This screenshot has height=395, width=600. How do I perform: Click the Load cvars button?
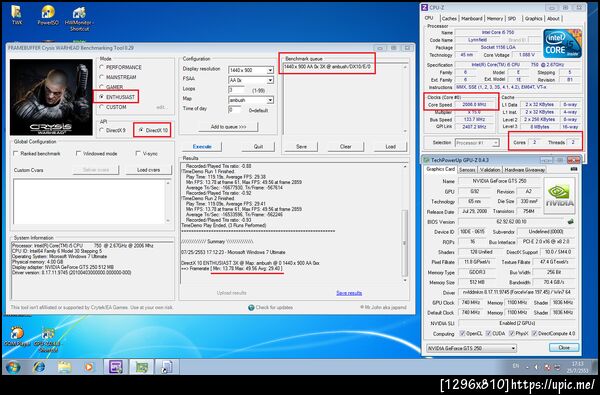pos(148,170)
